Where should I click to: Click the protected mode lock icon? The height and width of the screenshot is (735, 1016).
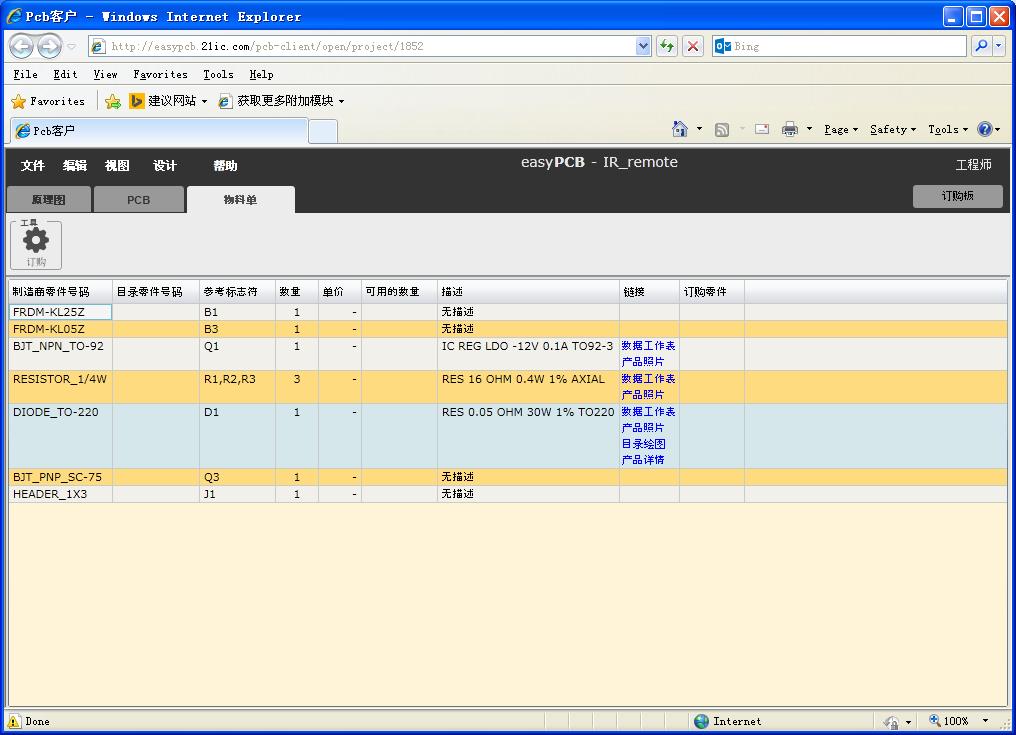pos(892,721)
